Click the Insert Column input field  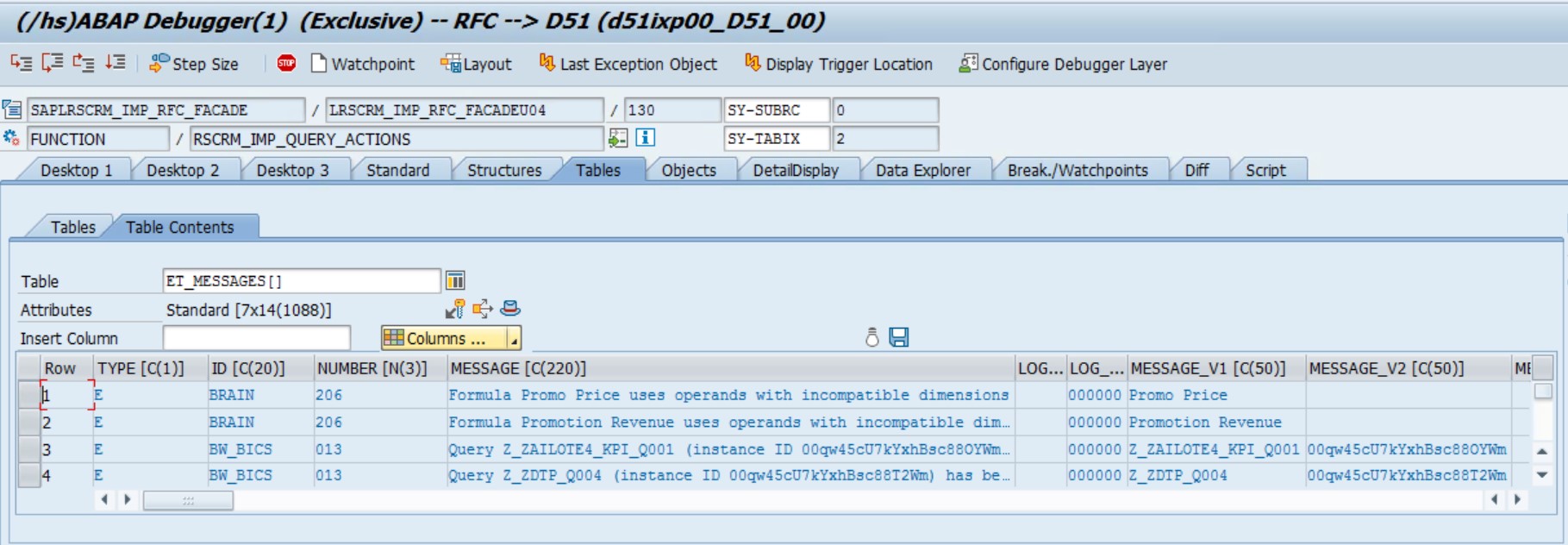pos(256,338)
